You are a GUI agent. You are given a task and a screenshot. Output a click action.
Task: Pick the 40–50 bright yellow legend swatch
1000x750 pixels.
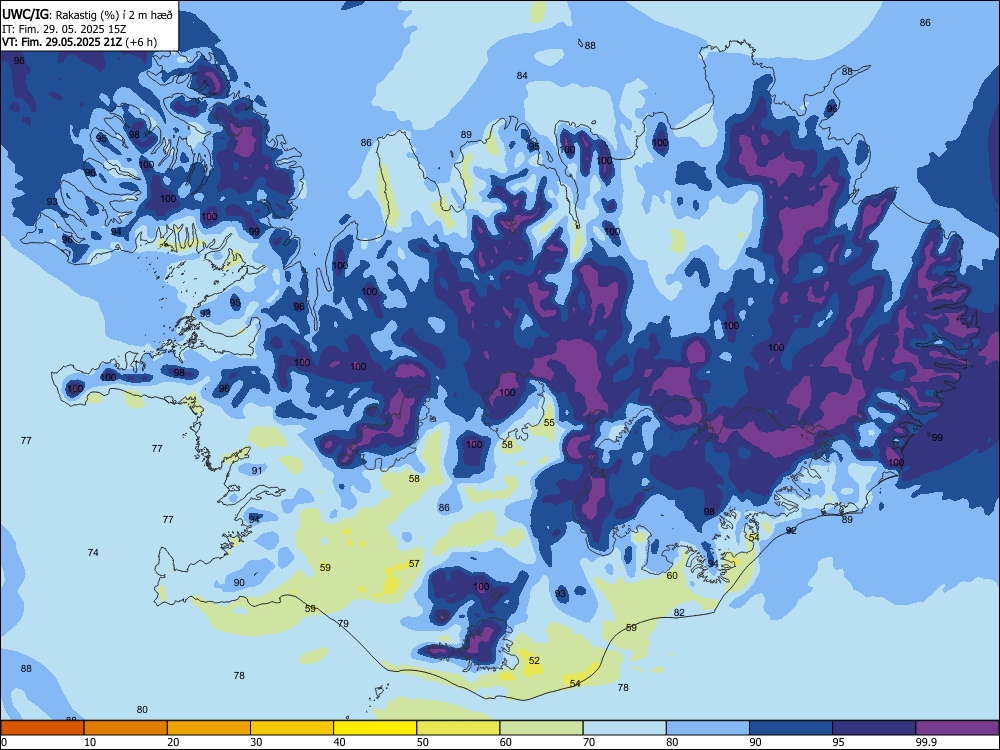375,728
